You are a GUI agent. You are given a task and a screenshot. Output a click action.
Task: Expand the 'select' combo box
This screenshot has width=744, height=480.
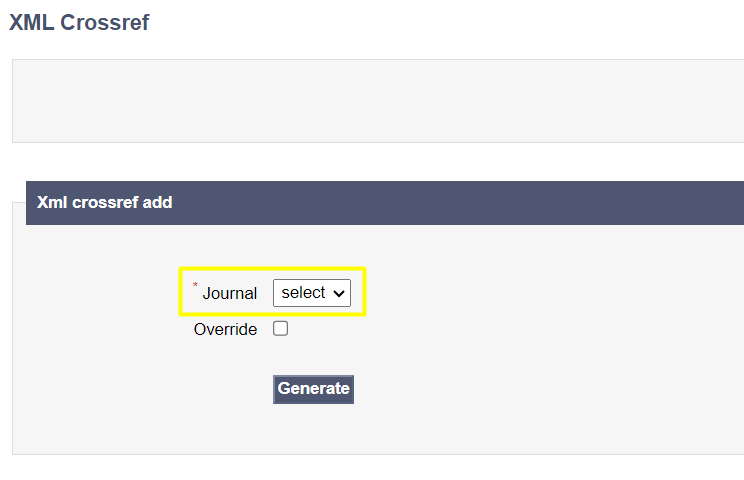[312, 293]
